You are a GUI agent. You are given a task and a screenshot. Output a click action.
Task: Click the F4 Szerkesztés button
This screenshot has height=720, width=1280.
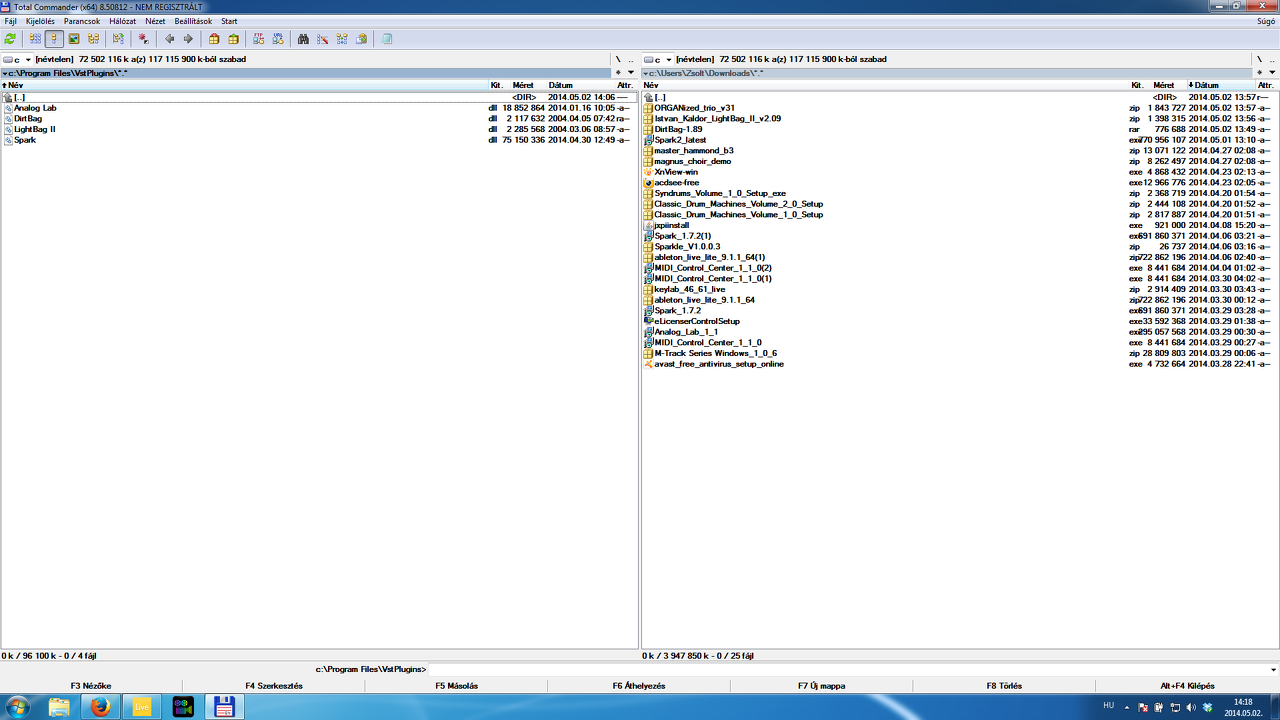coord(274,686)
